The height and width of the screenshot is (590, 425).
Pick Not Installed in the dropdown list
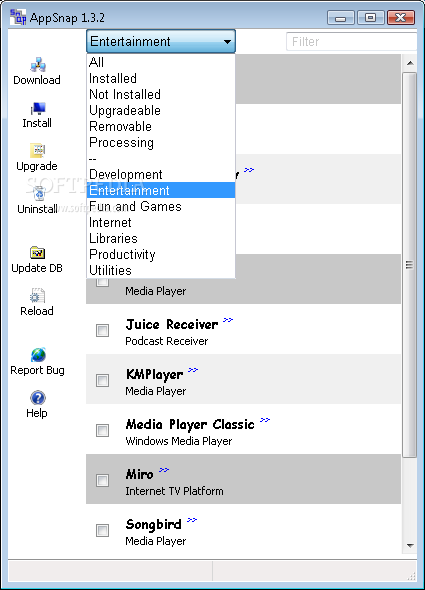(161, 94)
